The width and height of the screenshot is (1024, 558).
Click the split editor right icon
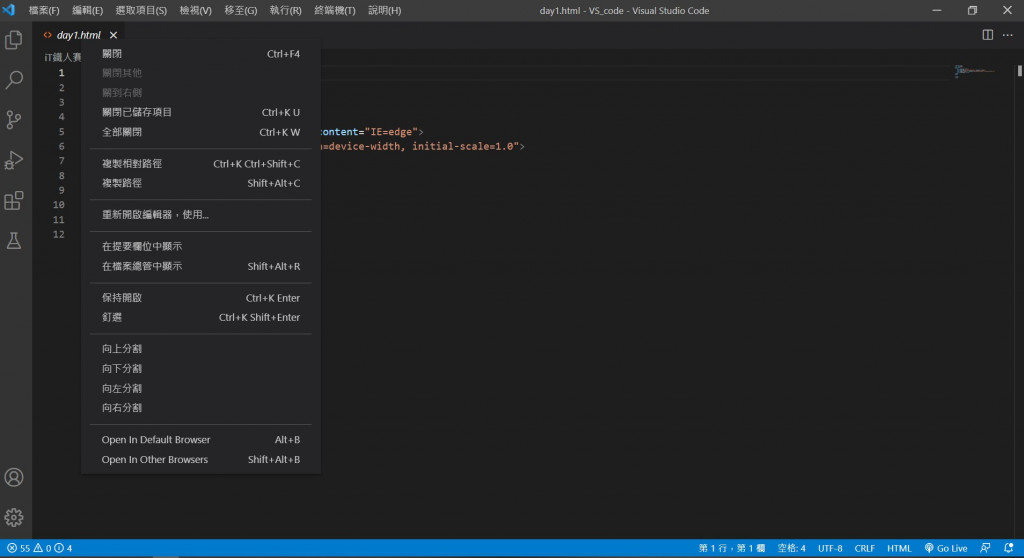tap(987, 35)
